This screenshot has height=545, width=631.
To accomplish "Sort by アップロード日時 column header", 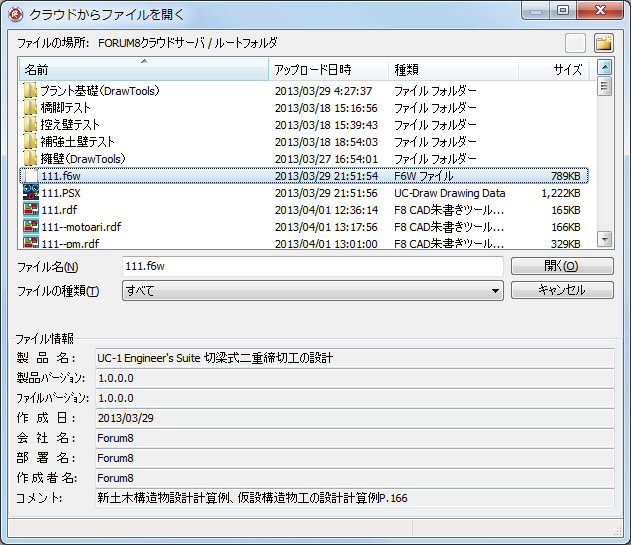I will 328,69.
